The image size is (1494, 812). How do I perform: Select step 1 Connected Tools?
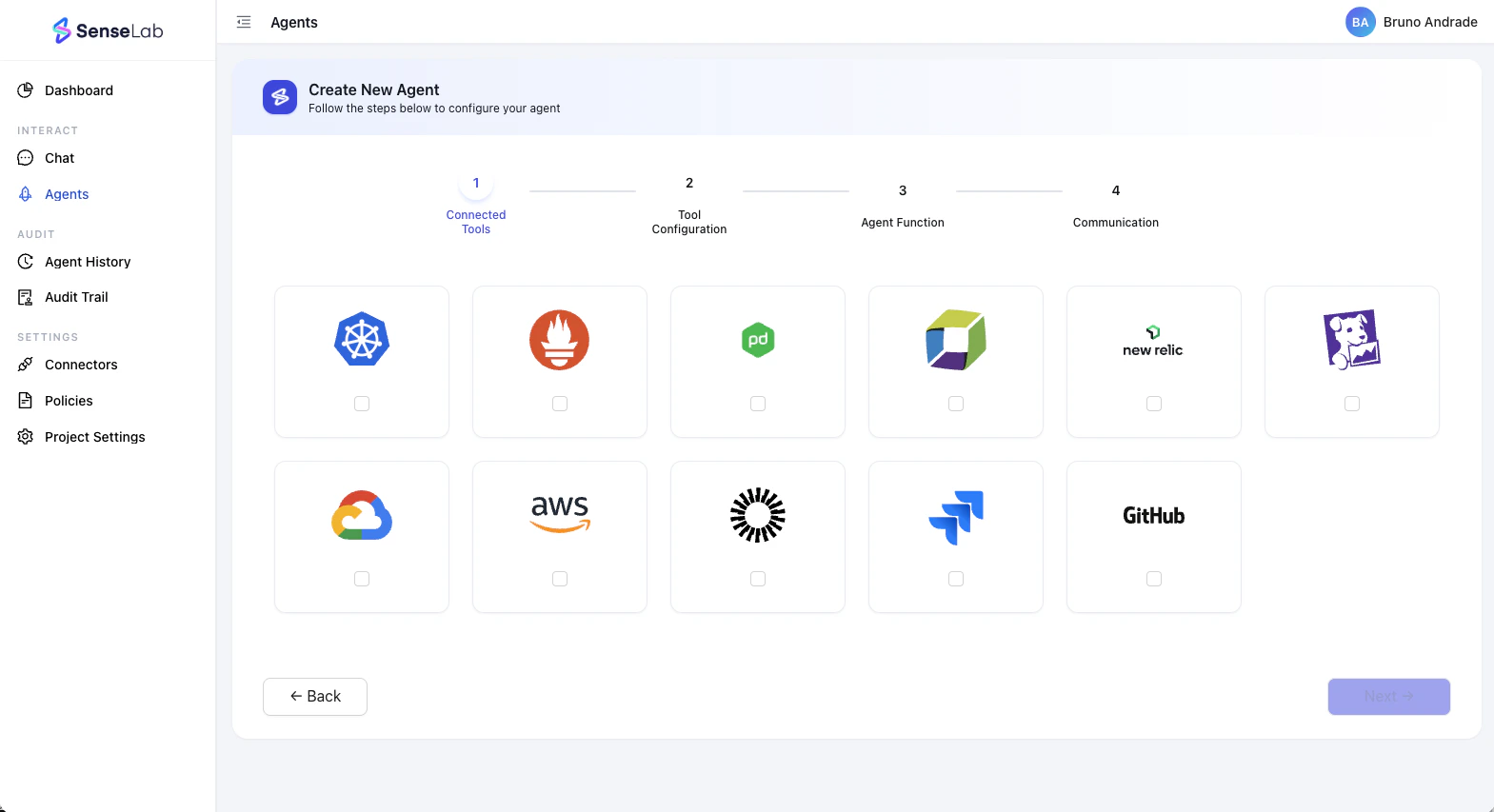(x=476, y=202)
